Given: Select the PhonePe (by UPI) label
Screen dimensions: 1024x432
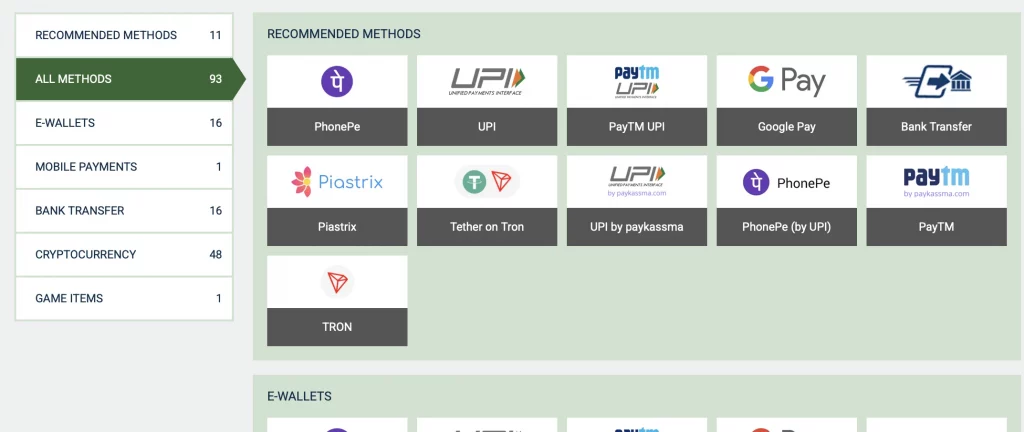Looking at the screenshot, I should pos(786,227).
